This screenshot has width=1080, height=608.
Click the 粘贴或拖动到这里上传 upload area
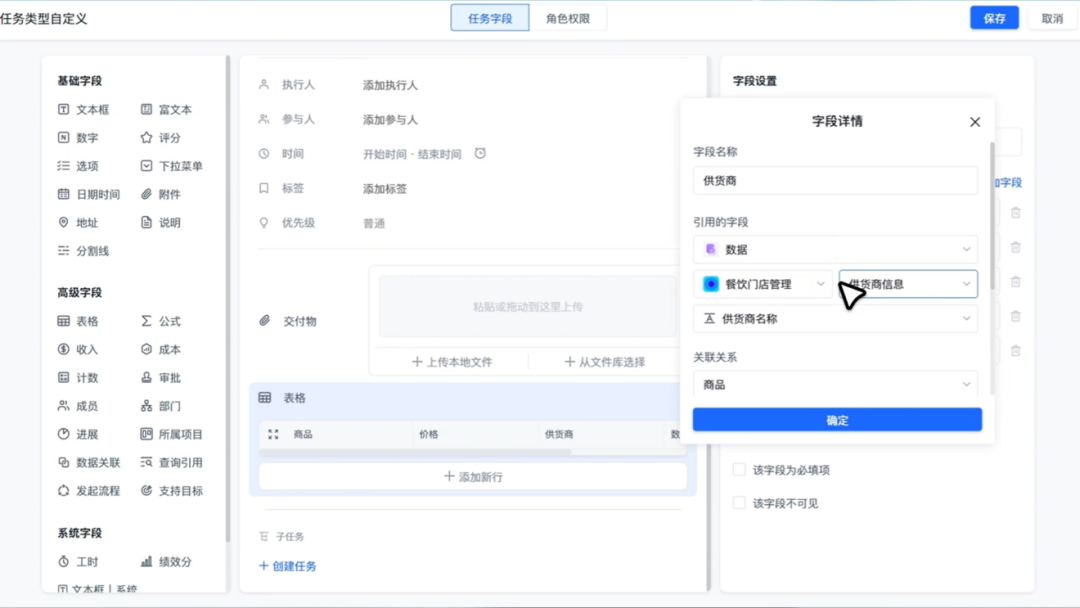[x=528, y=306]
